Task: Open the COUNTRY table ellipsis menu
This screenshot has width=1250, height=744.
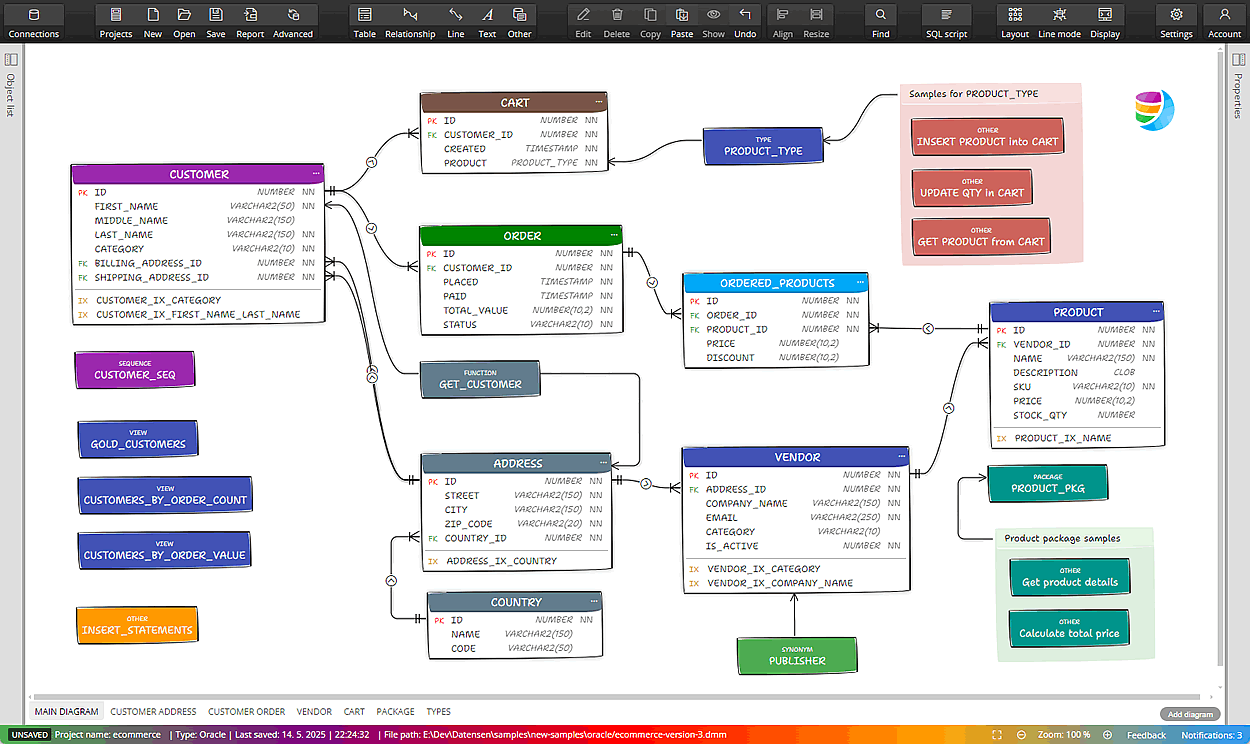Action: coord(594,602)
